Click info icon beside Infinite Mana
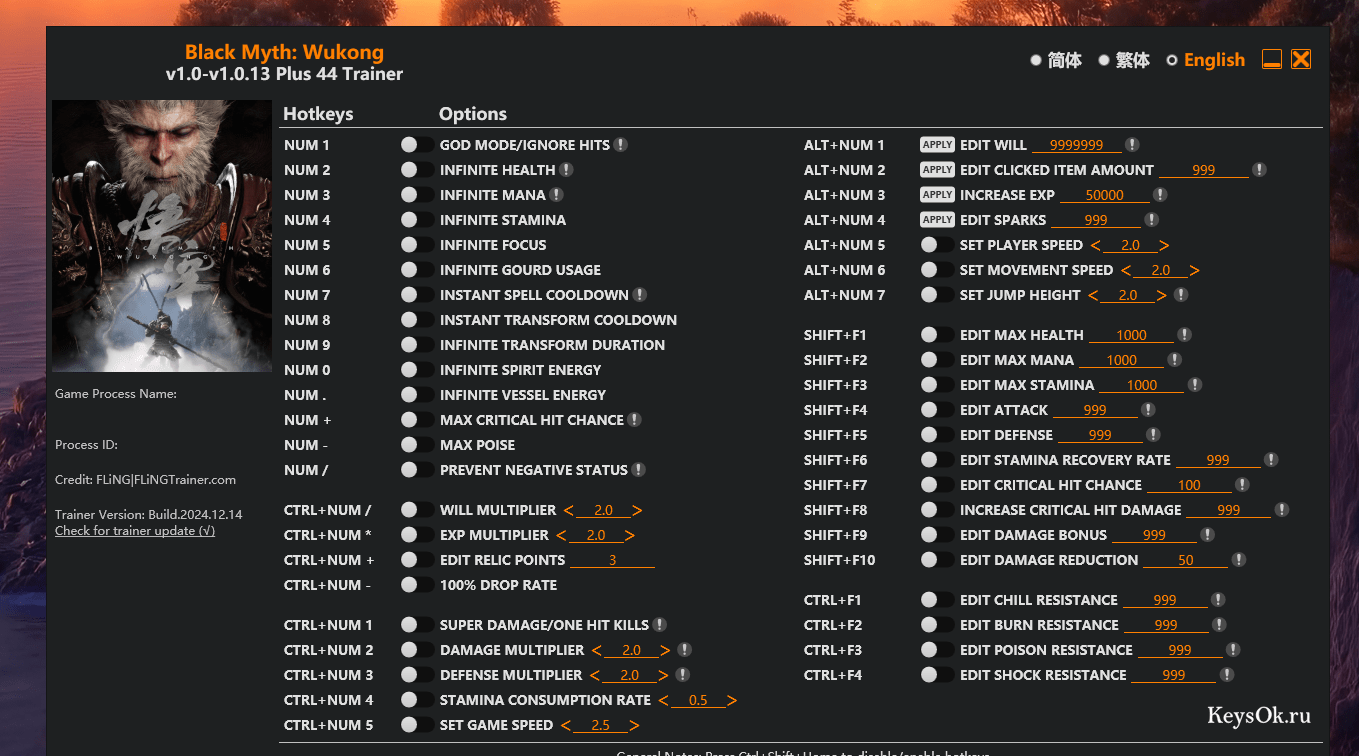The width and height of the screenshot is (1359, 756). (x=556, y=195)
